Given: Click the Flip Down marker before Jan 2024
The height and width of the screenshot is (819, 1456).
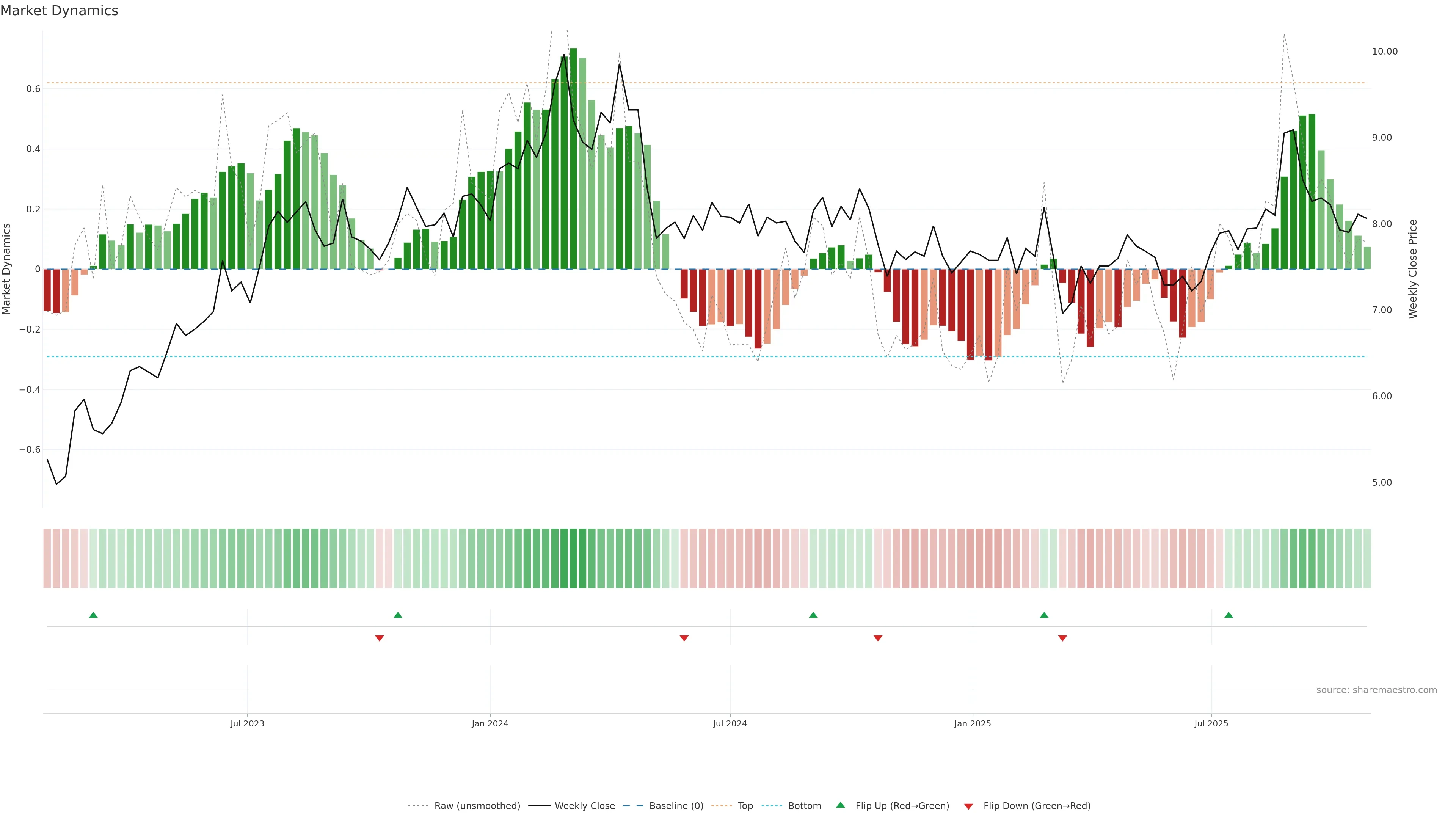Looking at the screenshot, I should tap(379, 638).
